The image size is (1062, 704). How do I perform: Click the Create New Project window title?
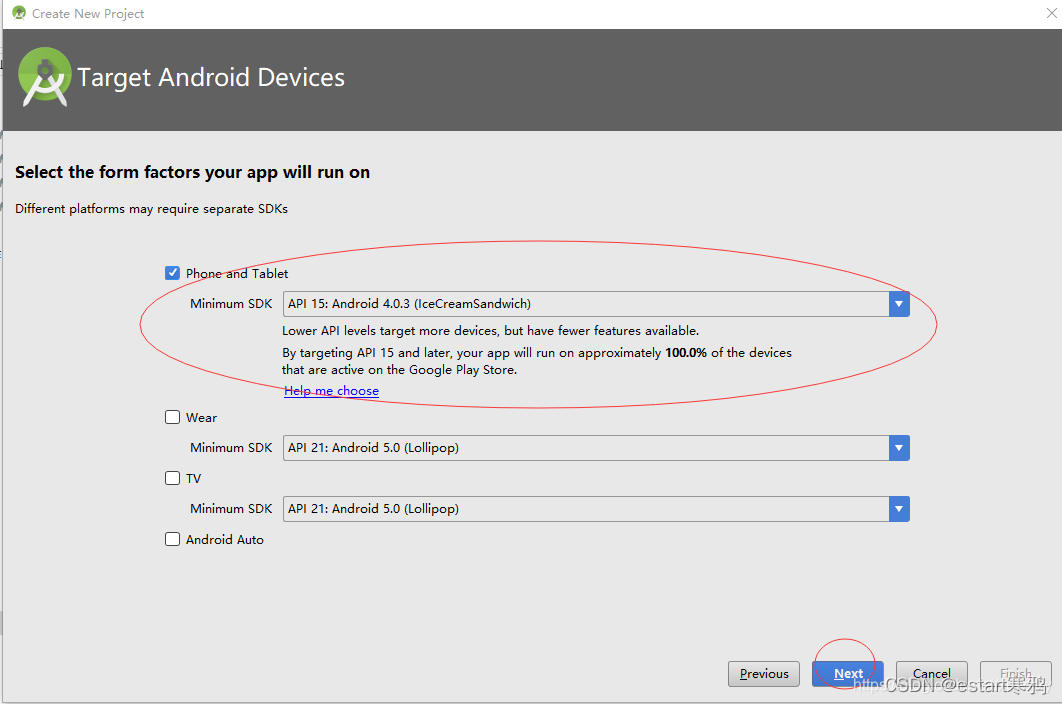point(88,14)
